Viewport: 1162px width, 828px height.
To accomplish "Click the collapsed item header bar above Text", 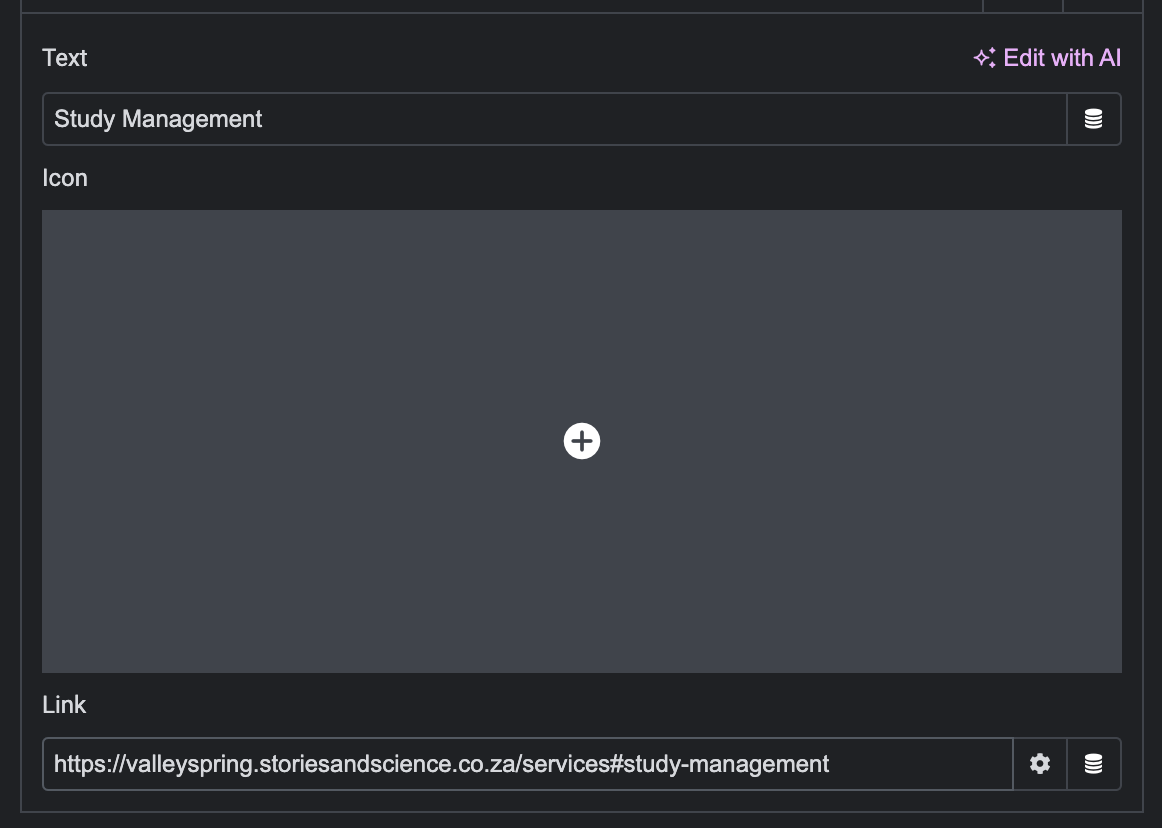I will 500,5.
